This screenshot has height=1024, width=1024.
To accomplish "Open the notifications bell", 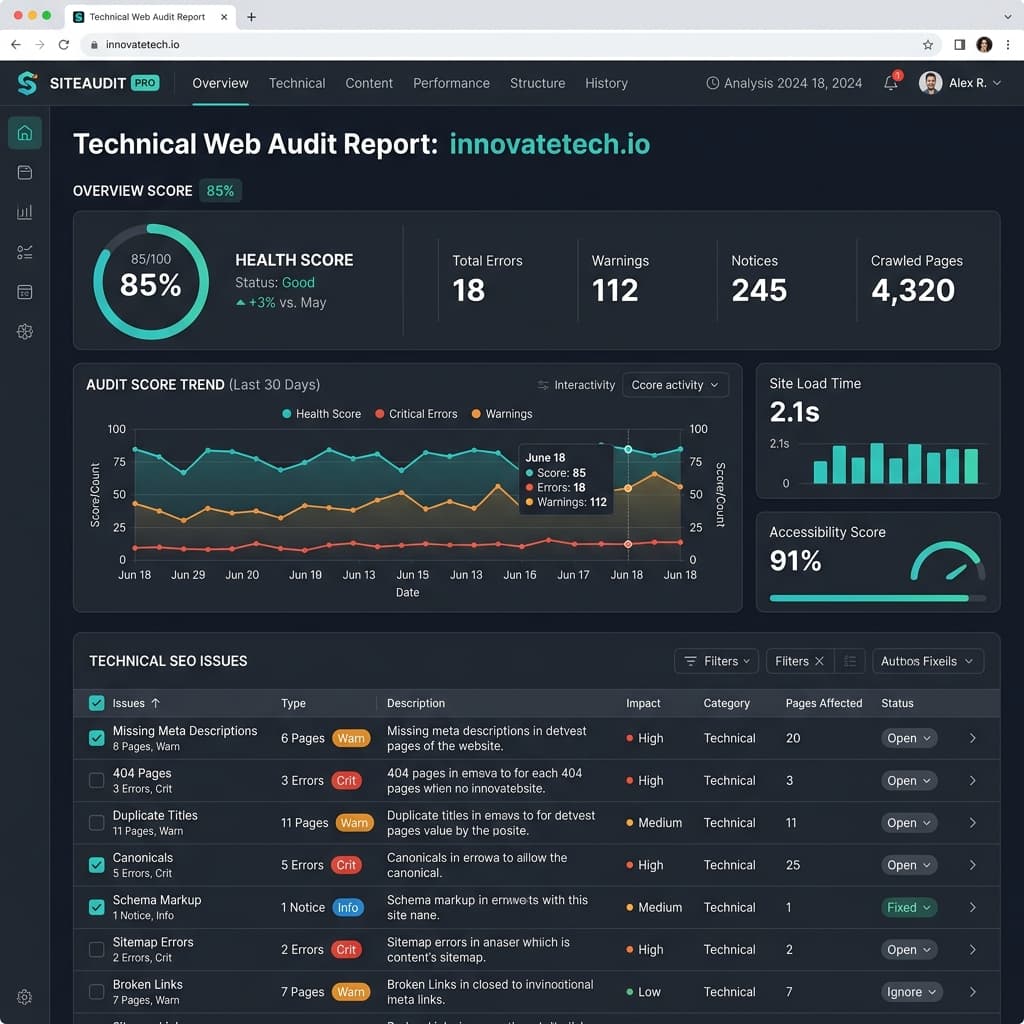I will (x=891, y=83).
